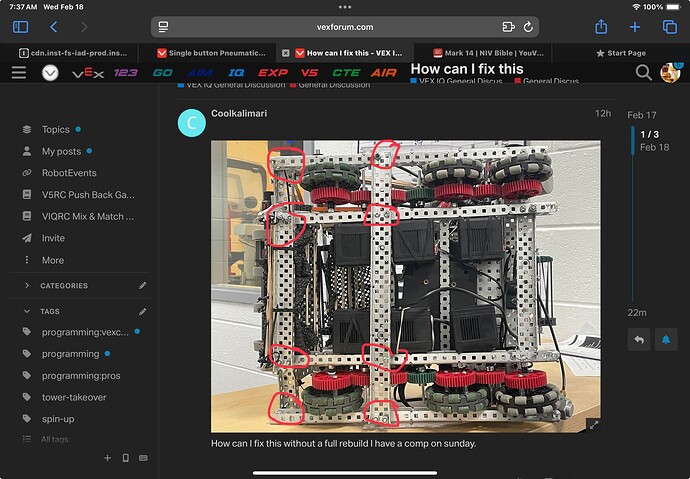Toggle the Safari sidebar icon
This screenshot has height=479, width=690.
pos(20,27)
